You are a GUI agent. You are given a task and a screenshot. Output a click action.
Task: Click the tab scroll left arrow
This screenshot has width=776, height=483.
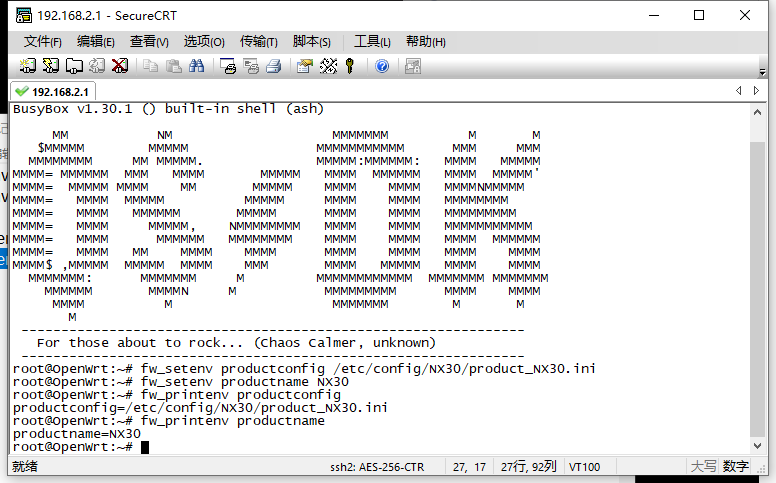coord(738,91)
